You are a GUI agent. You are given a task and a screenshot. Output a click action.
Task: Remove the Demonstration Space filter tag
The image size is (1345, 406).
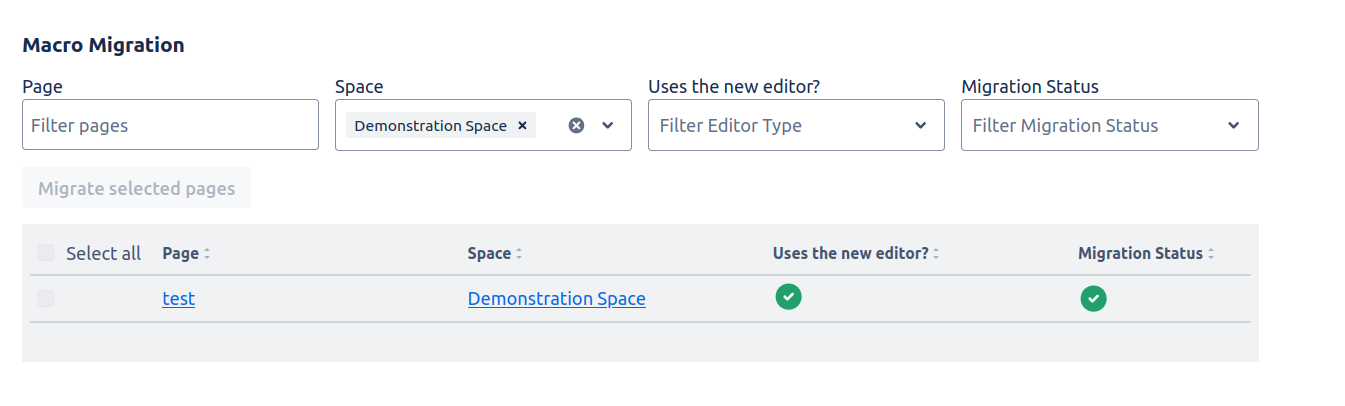[x=522, y=126]
